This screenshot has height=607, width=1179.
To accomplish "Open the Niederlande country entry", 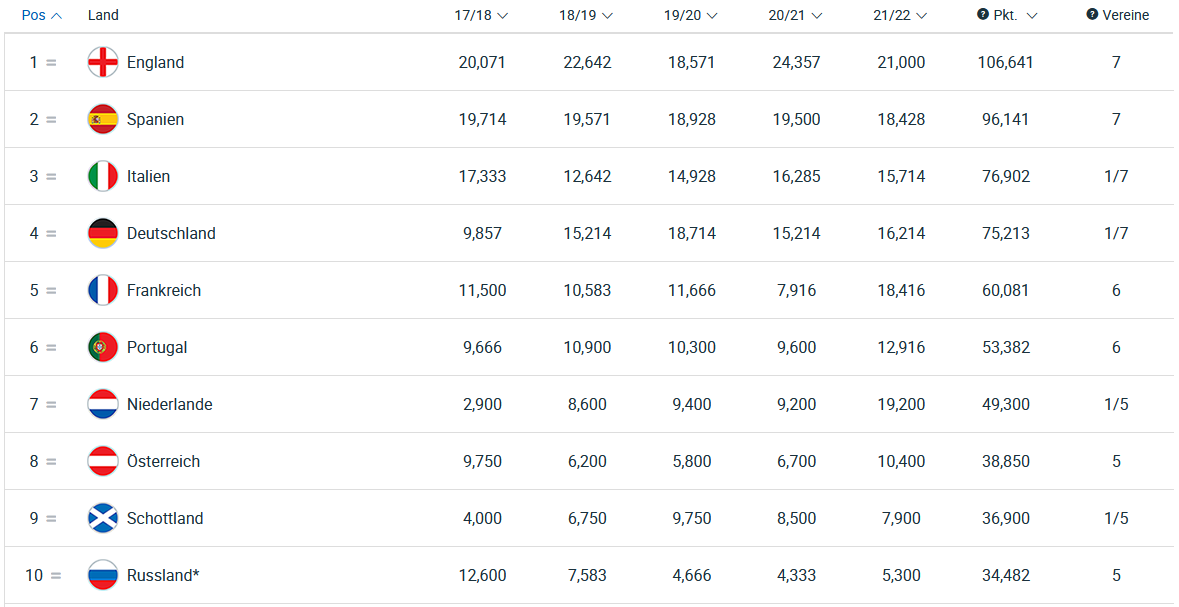I will [x=169, y=405].
